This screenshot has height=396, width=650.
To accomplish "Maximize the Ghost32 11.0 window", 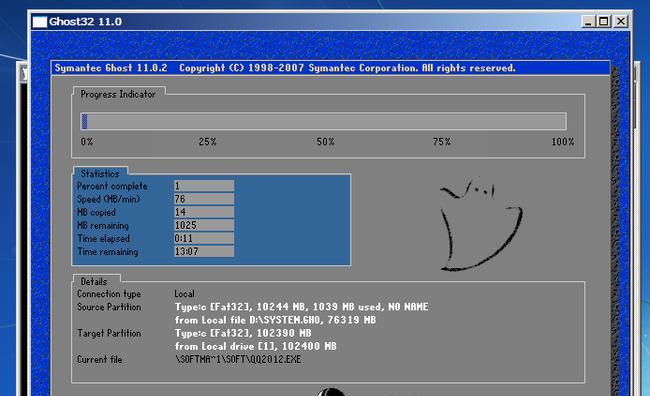I will 604,22.
